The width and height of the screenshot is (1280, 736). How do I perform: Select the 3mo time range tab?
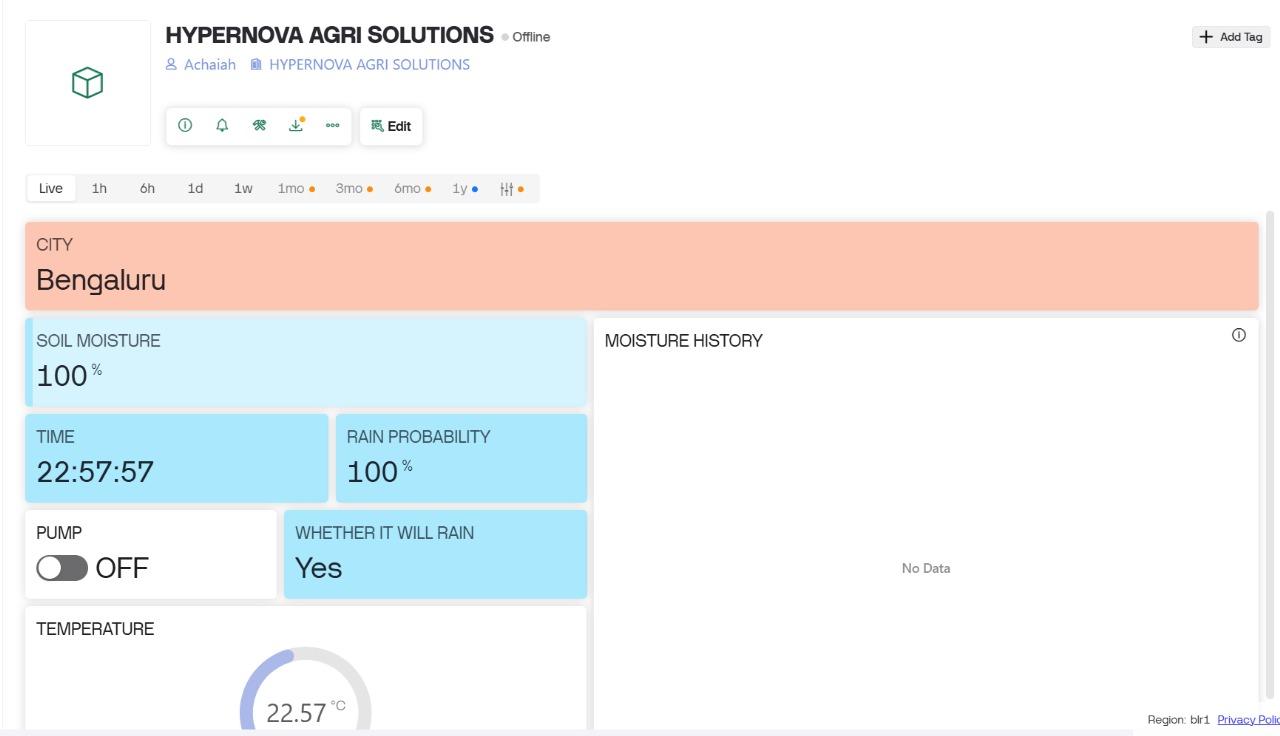pos(354,189)
